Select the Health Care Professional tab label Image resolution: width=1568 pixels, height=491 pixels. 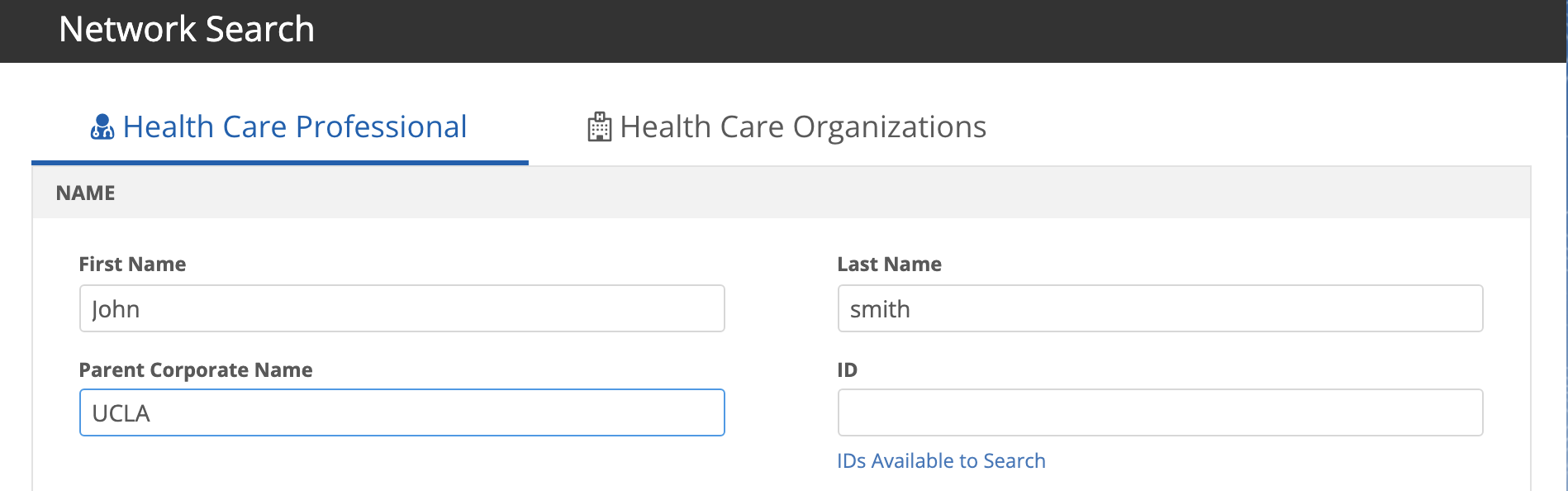click(x=294, y=127)
